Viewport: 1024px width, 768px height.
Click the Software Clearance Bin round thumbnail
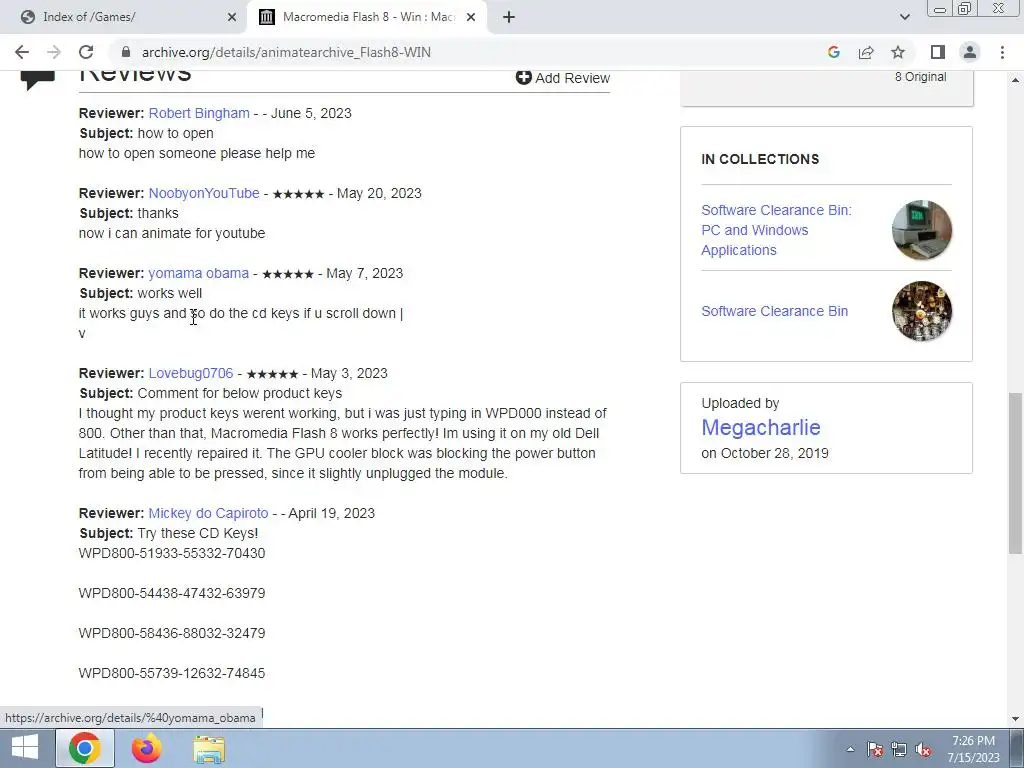(x=921, y=311)
